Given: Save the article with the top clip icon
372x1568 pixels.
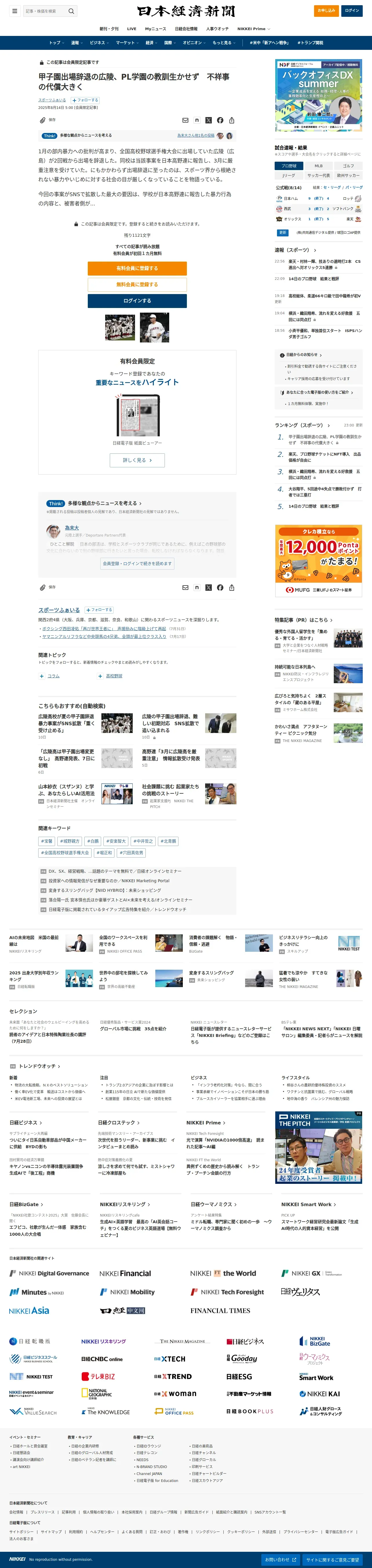Looking at the screenshot, I should (x=43, y=120).
